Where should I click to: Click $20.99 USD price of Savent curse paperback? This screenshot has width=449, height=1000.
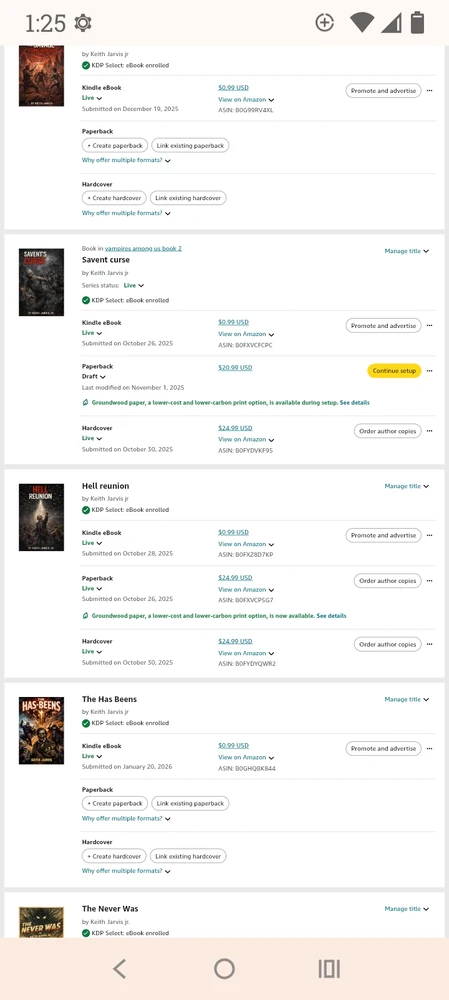pyautogui.click(x=235, y=368)
